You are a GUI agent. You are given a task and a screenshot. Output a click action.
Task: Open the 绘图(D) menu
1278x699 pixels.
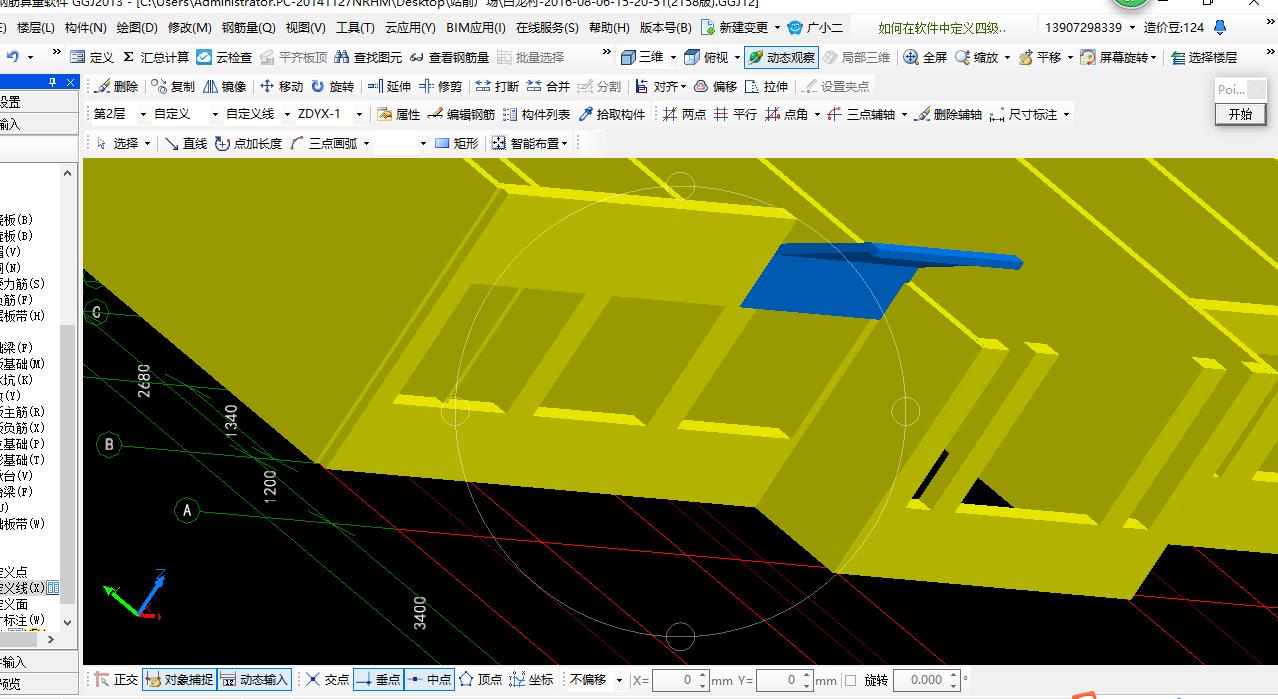click(x=136, y=28)
